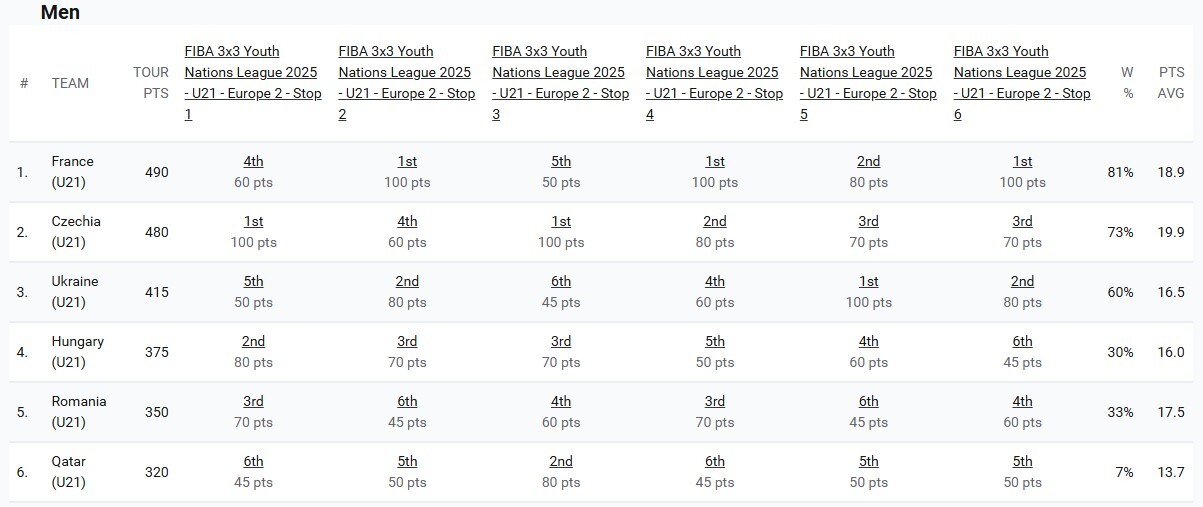This screenshot has height=507, width=1203.
Task: Click Romania's 6th place result in Stop 2
Action: coord(407,401)
